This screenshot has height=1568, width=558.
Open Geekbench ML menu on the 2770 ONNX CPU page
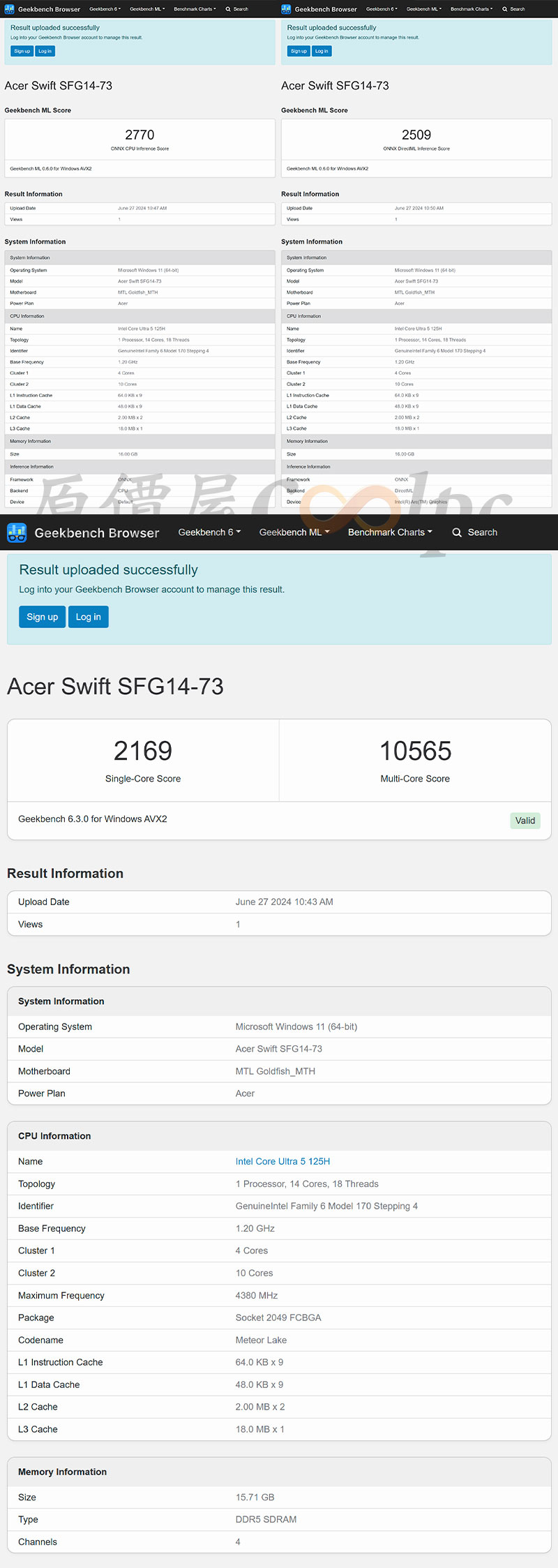[x=147, y=9]
